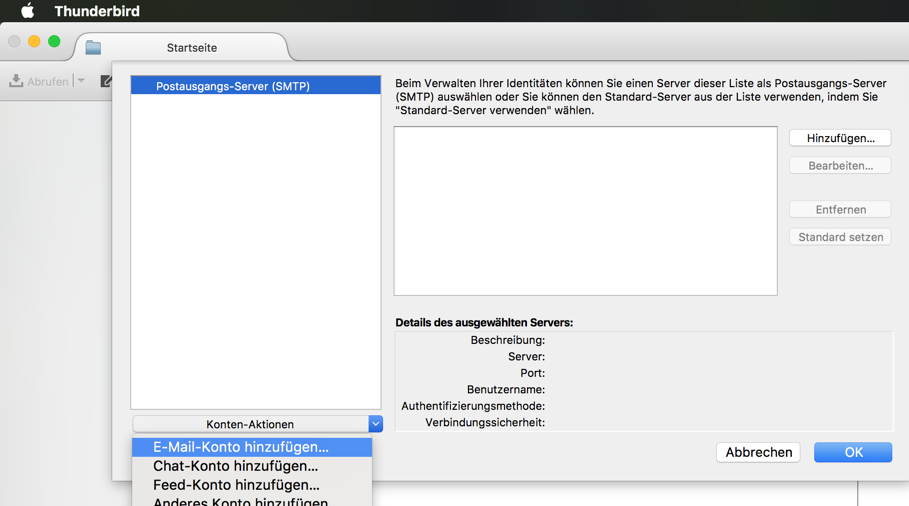Click the Benutzername: label
The width and height of the screenshot is (909, 506).
coord(506,389)
